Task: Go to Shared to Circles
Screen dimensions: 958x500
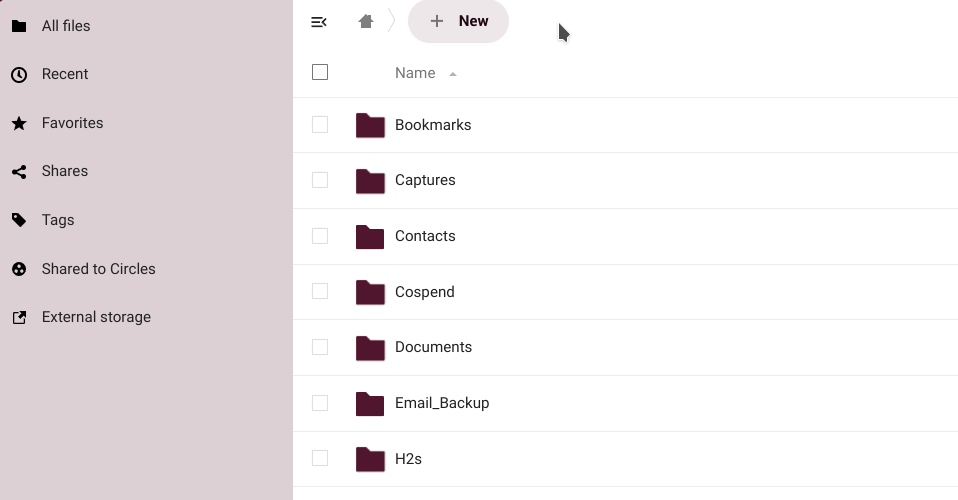Action: pos(98,269)
